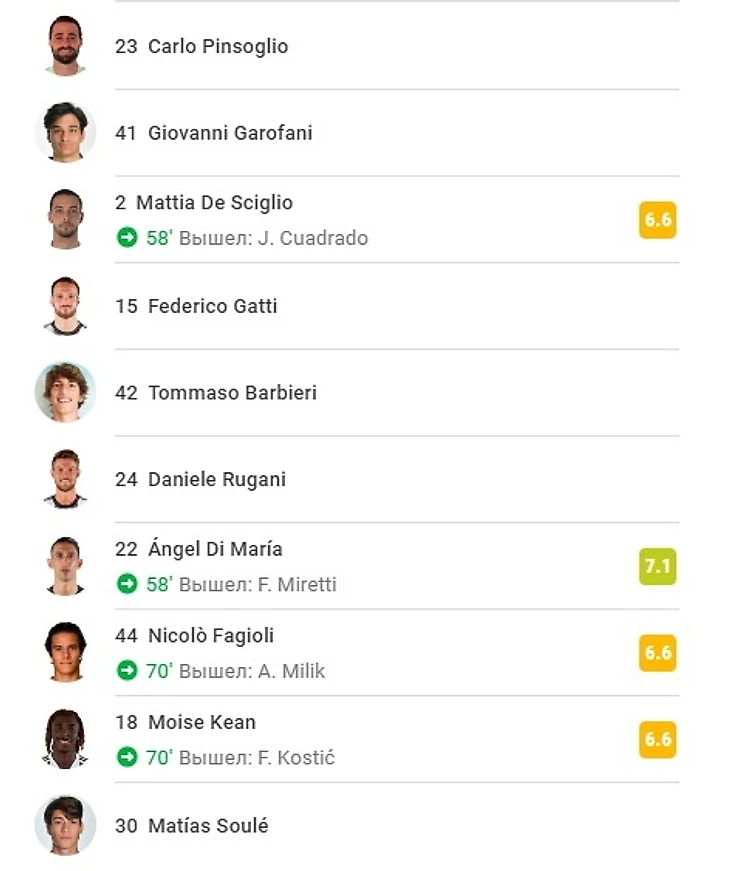The width and height of the screenshot is (730, 871).
Task: Click Moise Kean's substitution arrow icon
Action: coord(127,758)
